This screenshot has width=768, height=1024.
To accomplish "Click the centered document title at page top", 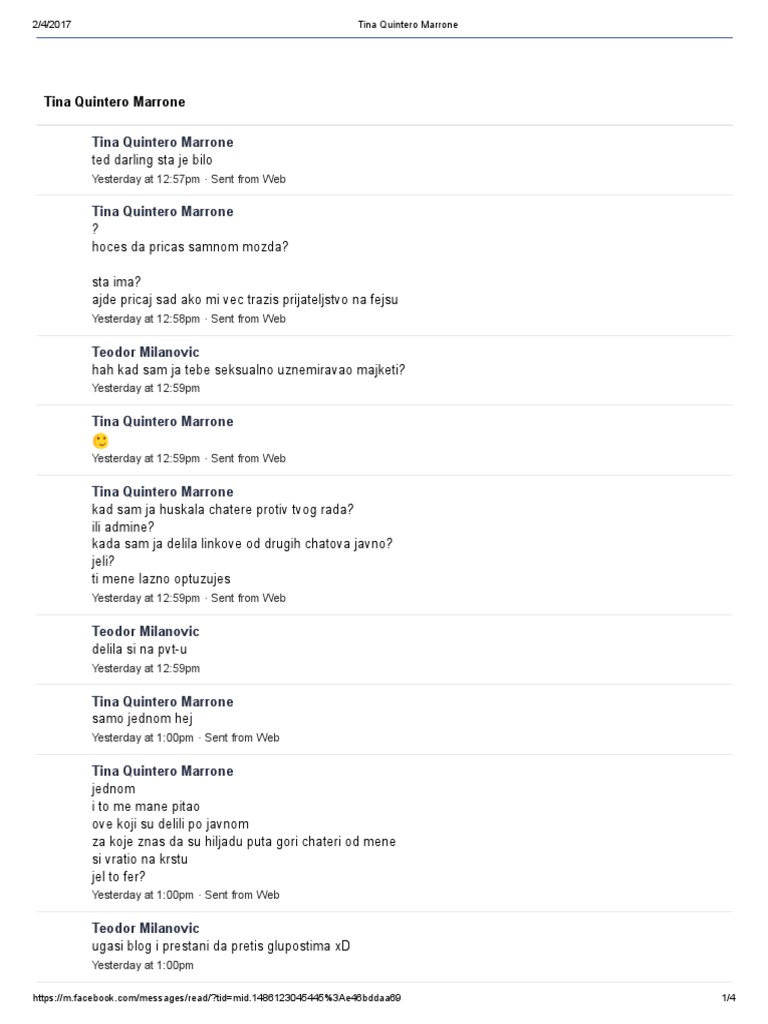I will click(x=407, y=24).
